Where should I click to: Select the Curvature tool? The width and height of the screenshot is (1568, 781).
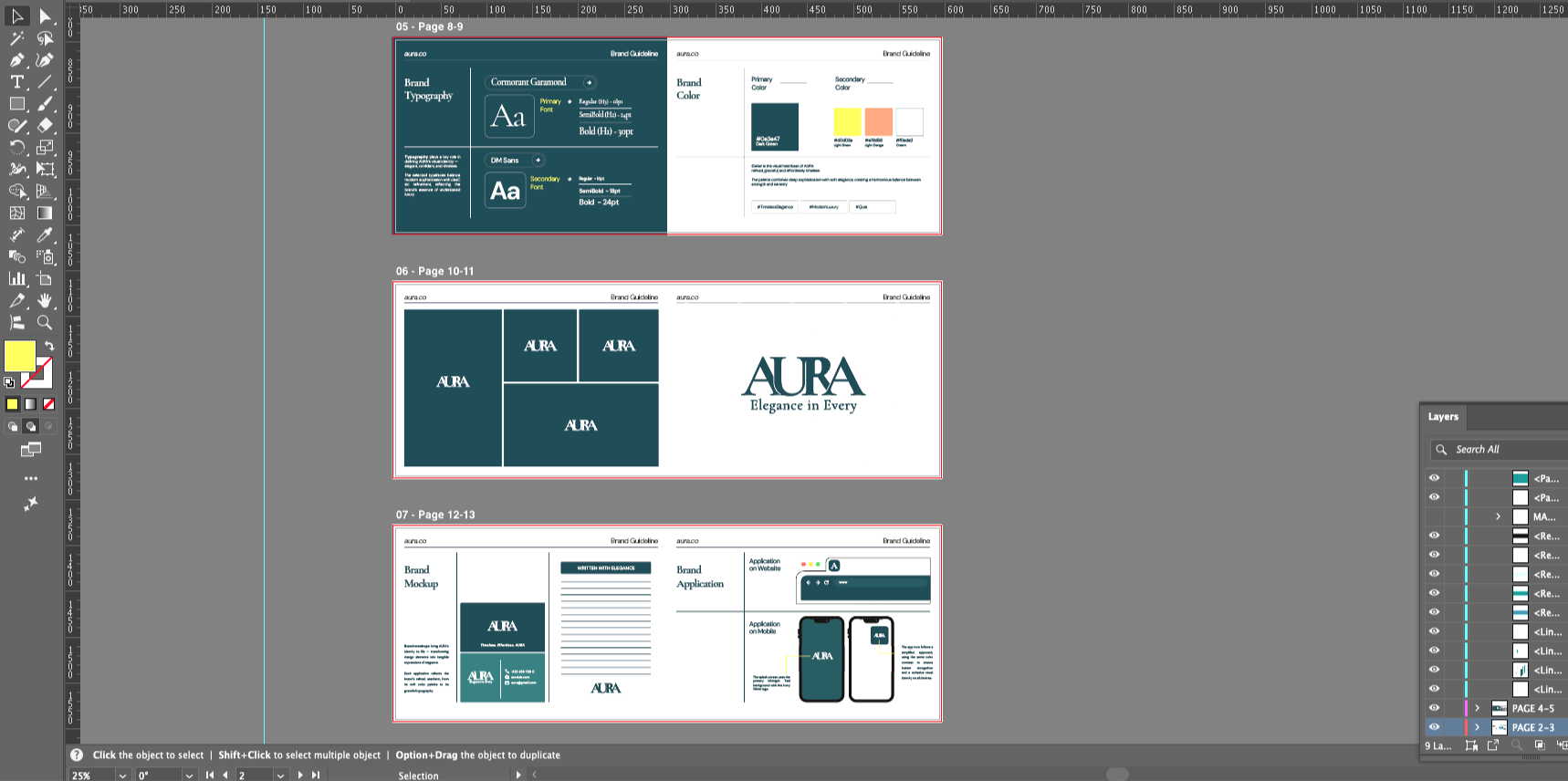point(45,60)
